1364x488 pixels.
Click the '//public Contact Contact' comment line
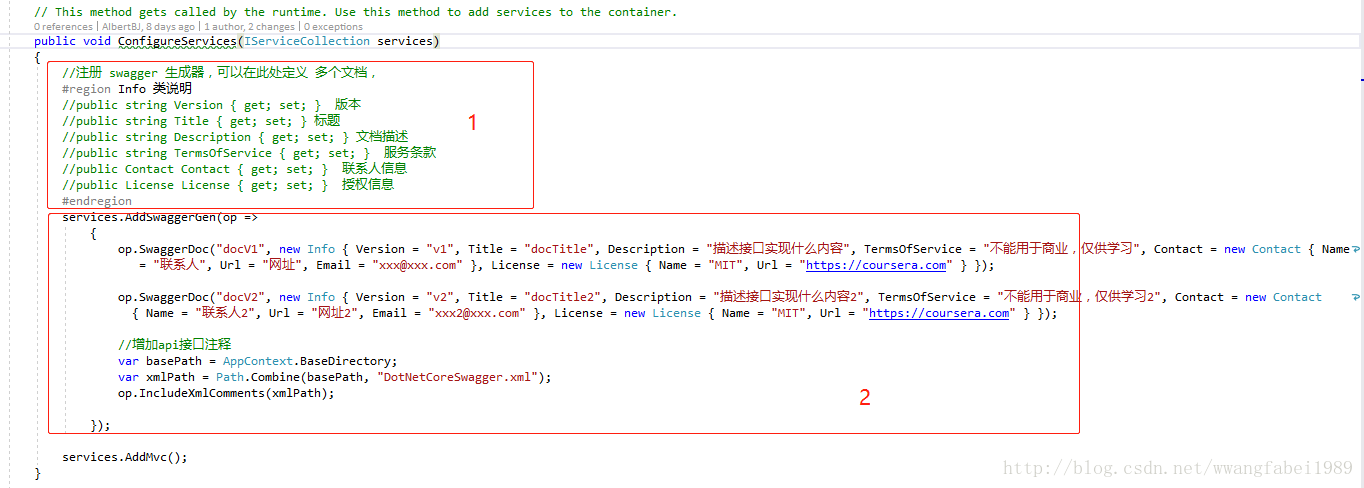coord(235,169)
